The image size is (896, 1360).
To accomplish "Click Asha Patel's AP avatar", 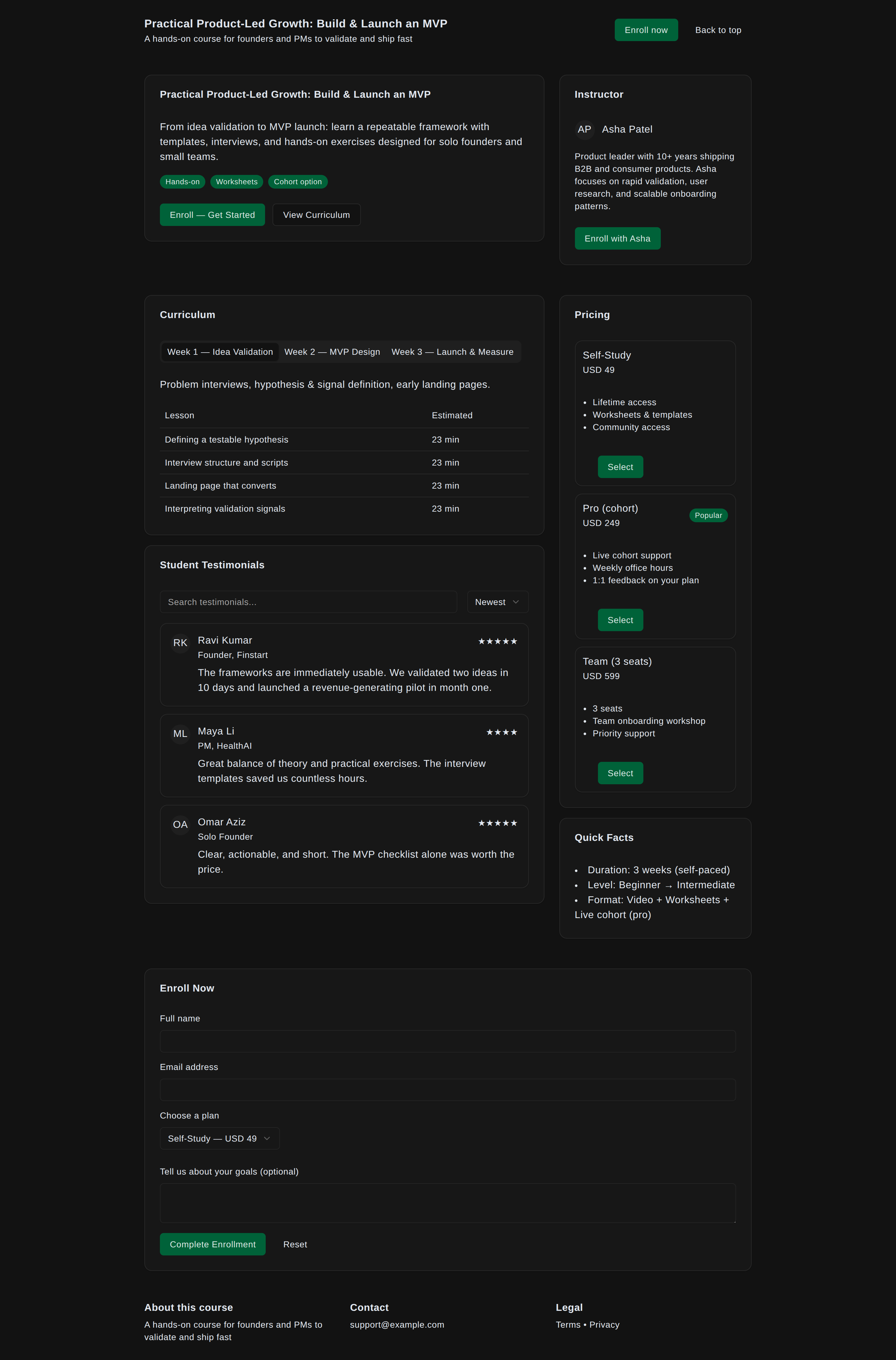I will point(584,130).
